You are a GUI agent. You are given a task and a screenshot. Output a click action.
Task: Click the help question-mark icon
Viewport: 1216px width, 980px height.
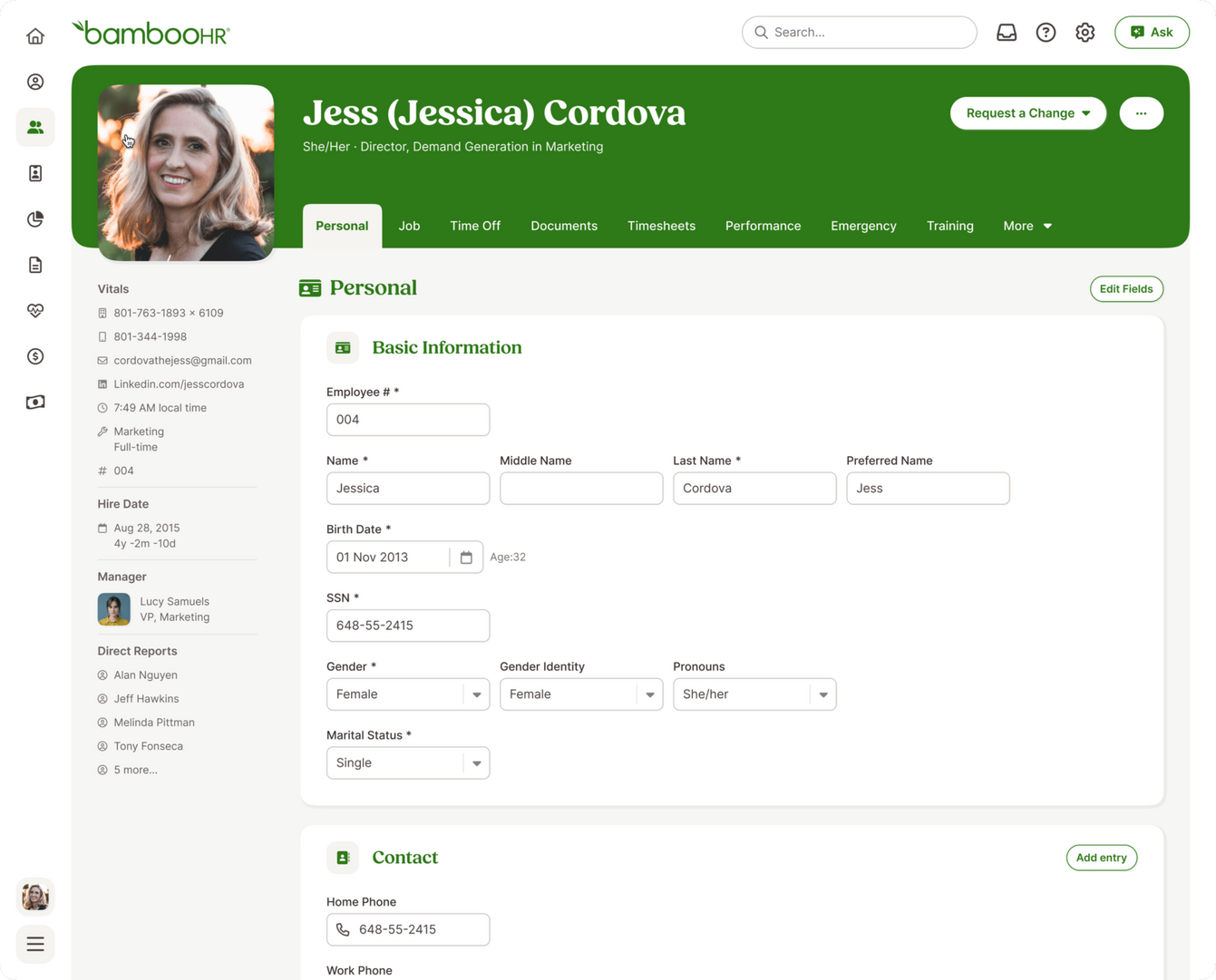[x=1046, y=32]
